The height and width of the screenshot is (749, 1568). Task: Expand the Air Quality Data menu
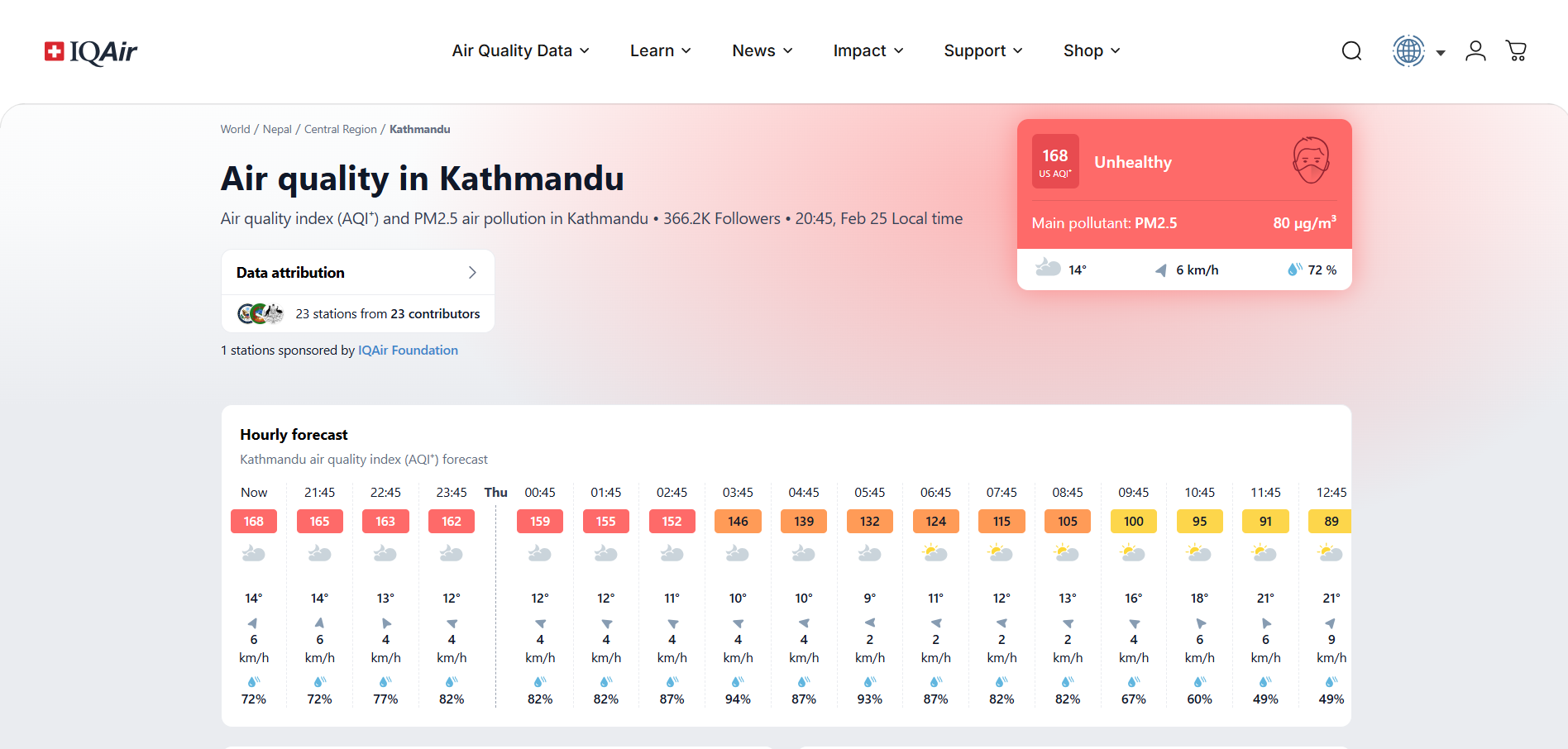520,51
